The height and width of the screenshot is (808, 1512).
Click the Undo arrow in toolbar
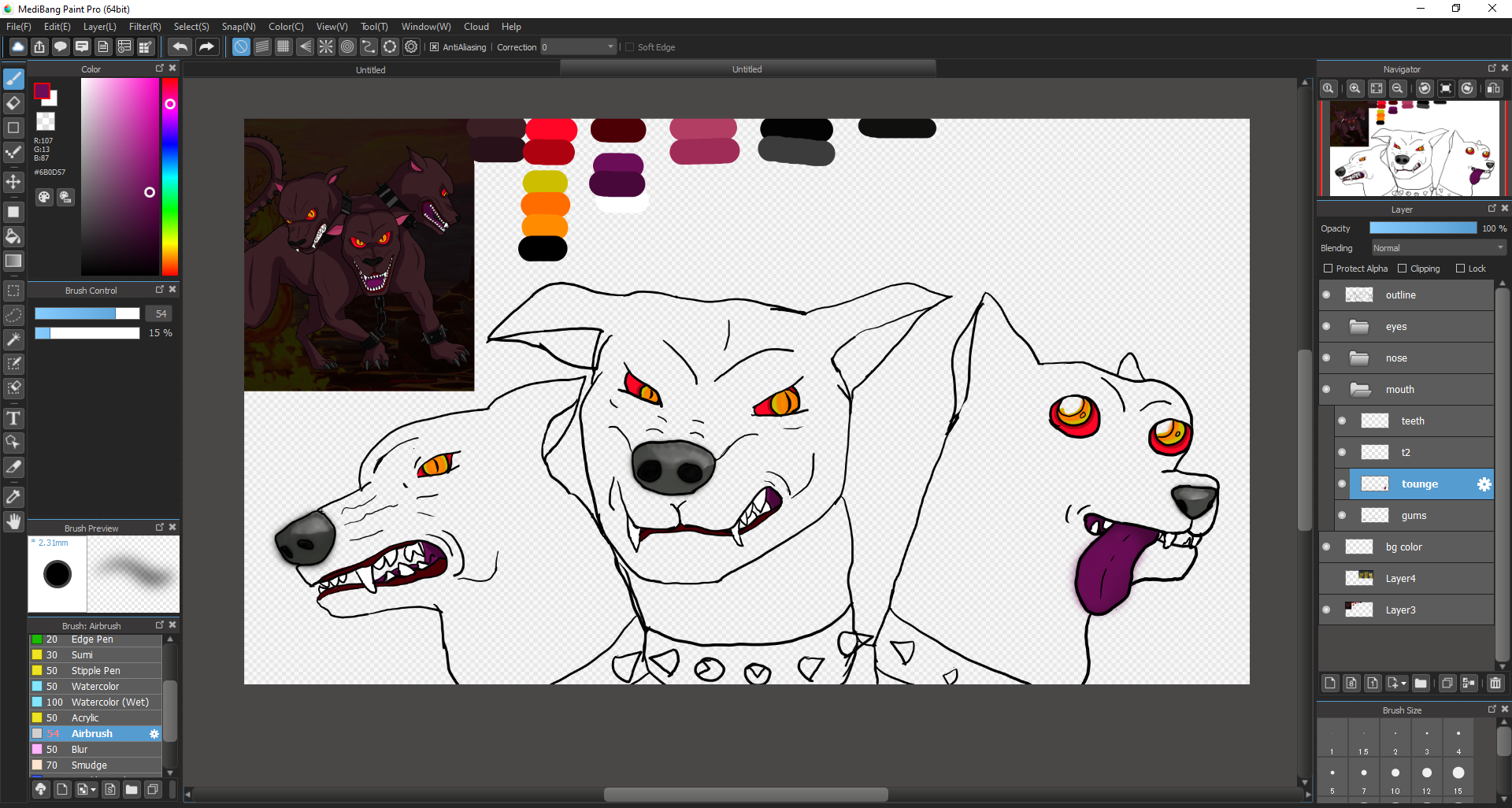click(180, 47)
